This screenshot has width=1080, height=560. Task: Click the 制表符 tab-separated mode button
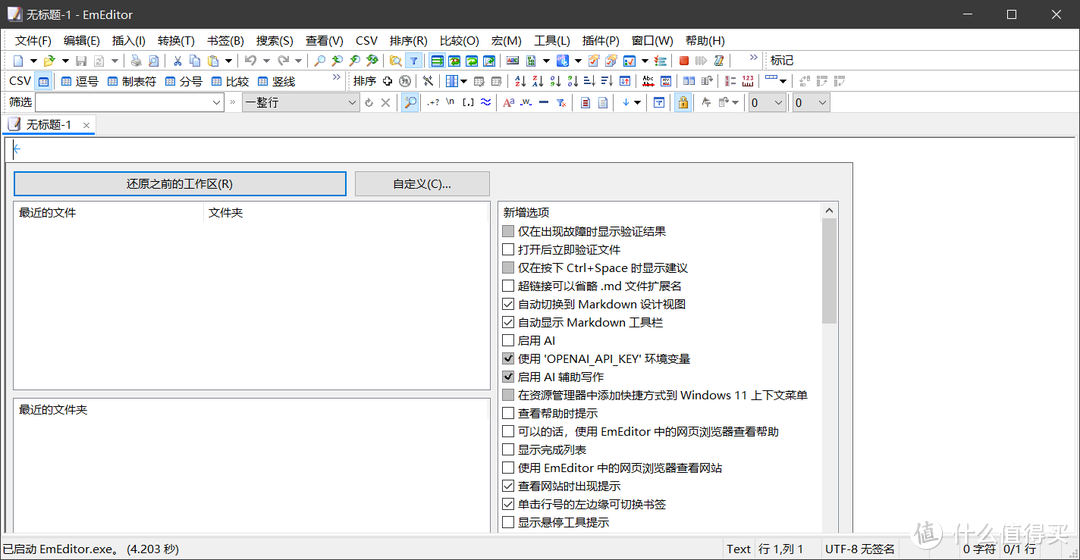pos(132,81)
